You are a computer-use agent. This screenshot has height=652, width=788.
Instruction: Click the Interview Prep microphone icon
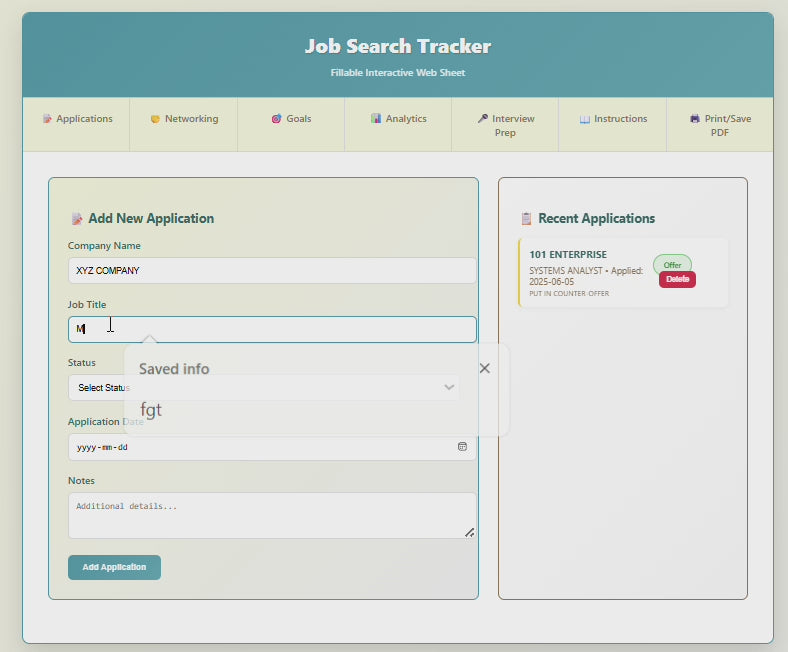[x=482, y=119]
